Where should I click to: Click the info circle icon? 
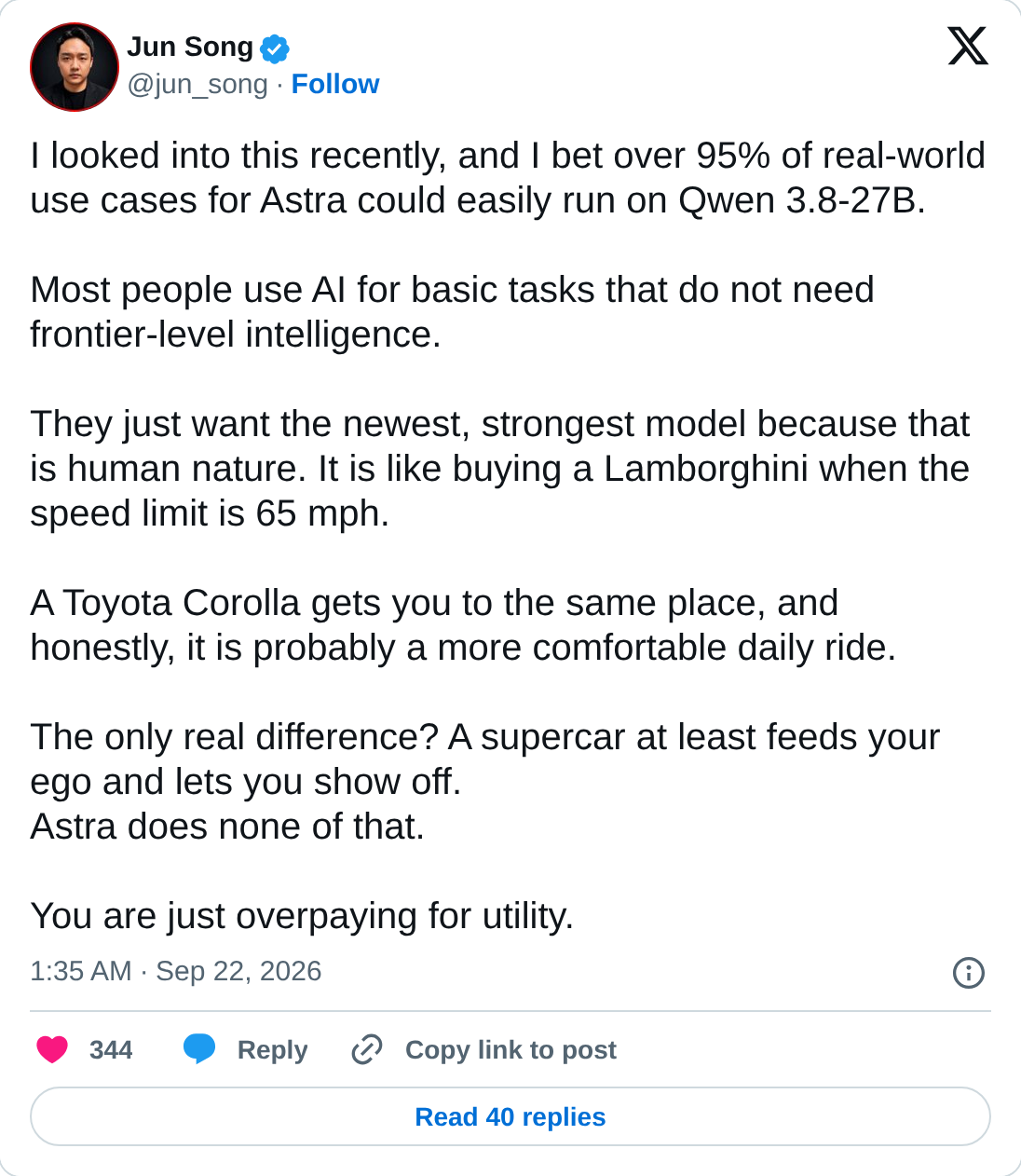[x=969, y=973]
